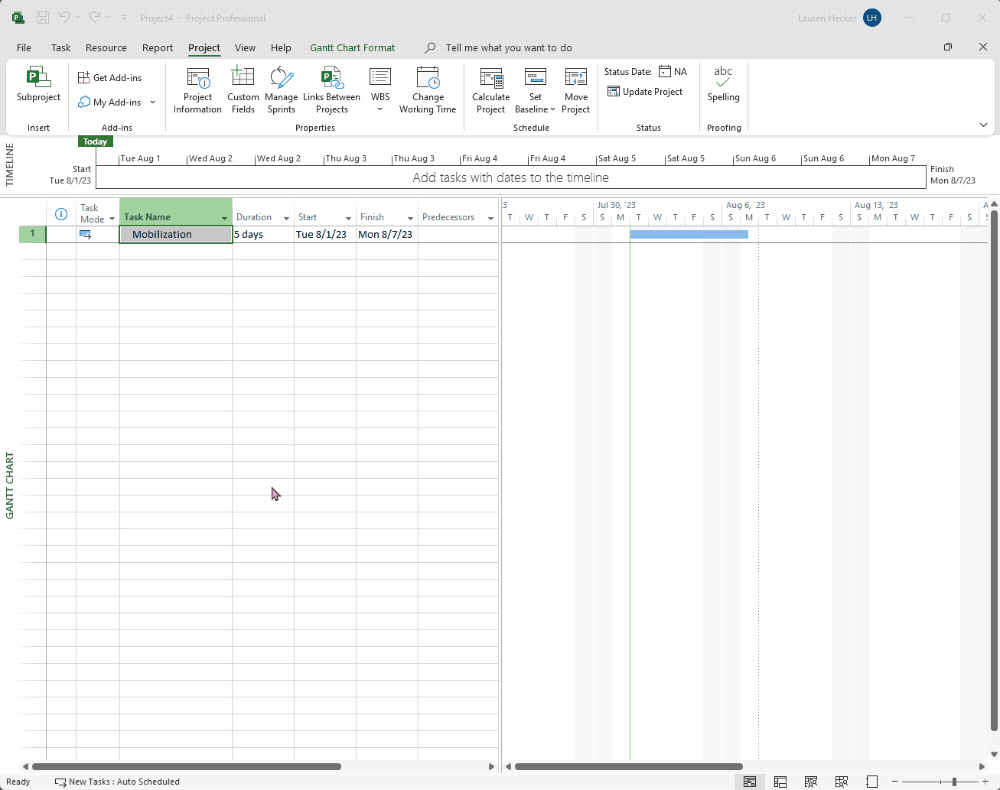The image size is (1000, 790).
Task: Select the Calculate Project icon
Action: [x=490, y=88]
